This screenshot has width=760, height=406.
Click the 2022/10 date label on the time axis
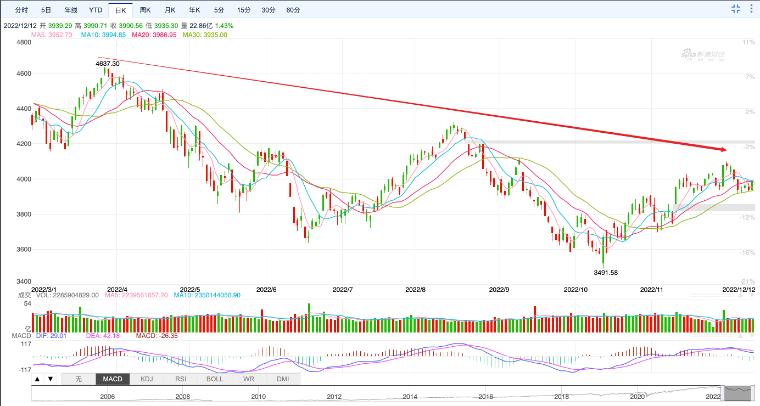[575, 289]
